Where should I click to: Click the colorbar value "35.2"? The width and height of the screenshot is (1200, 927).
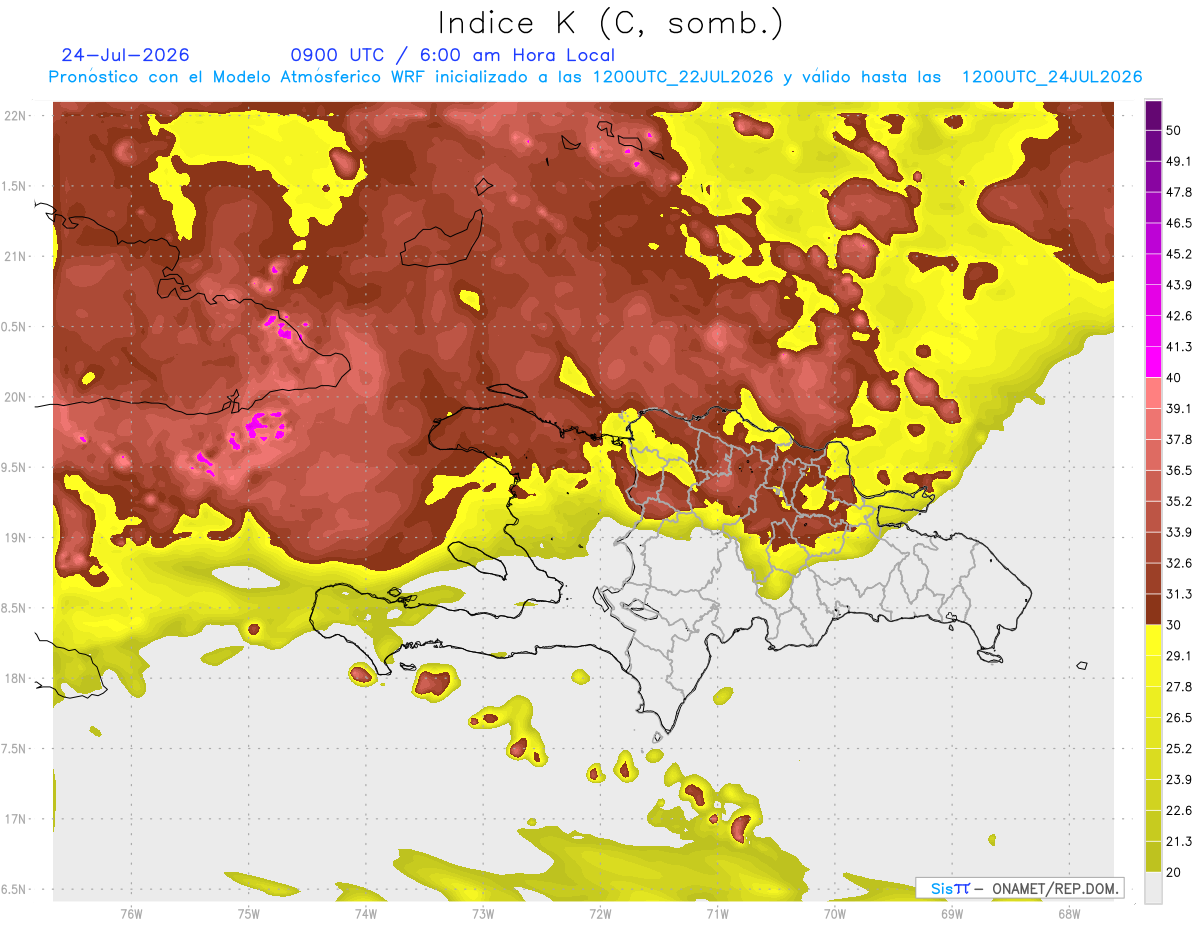[x=1179, y=501]
